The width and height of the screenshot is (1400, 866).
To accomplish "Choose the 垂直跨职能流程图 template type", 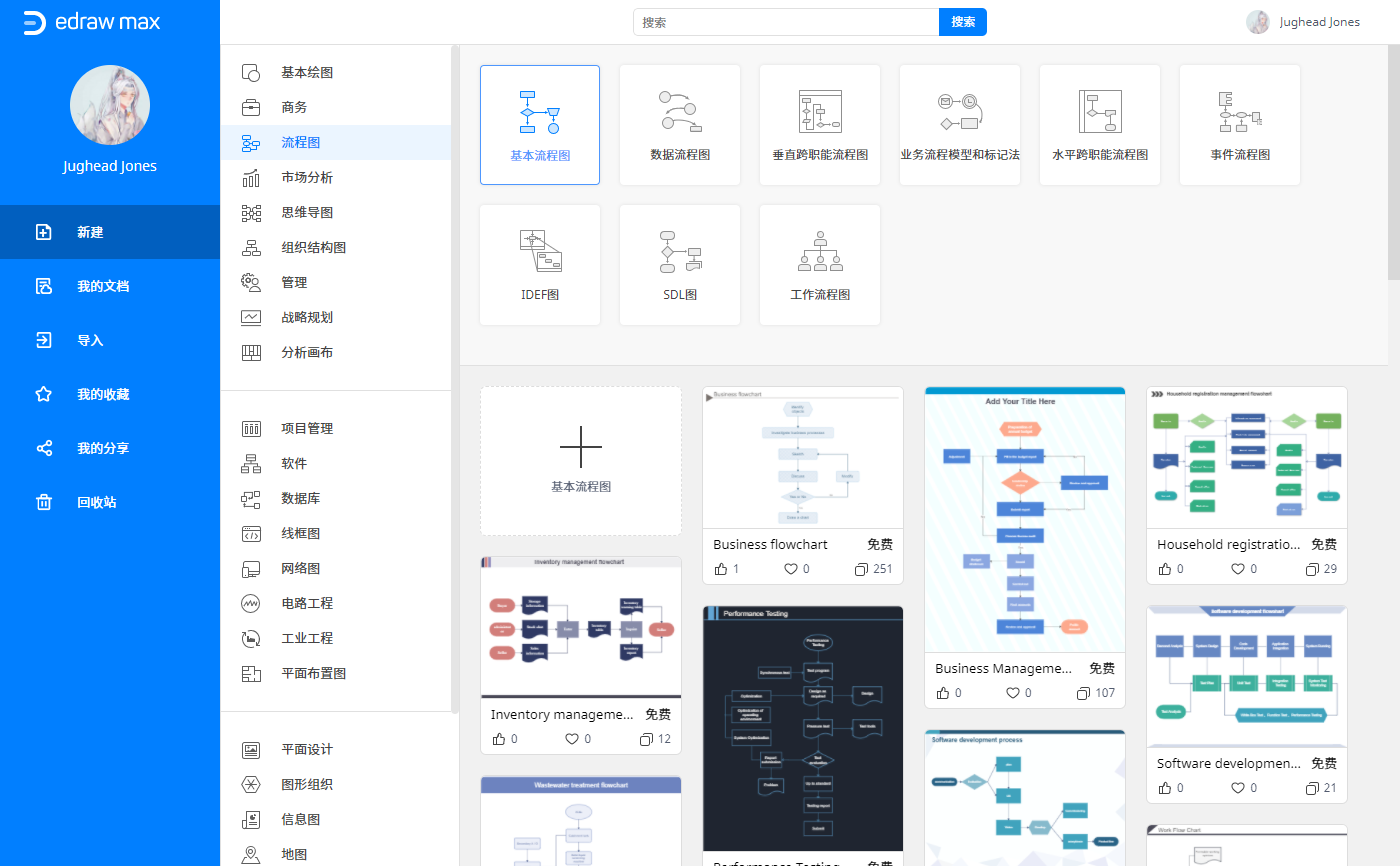I will [820, 125].
